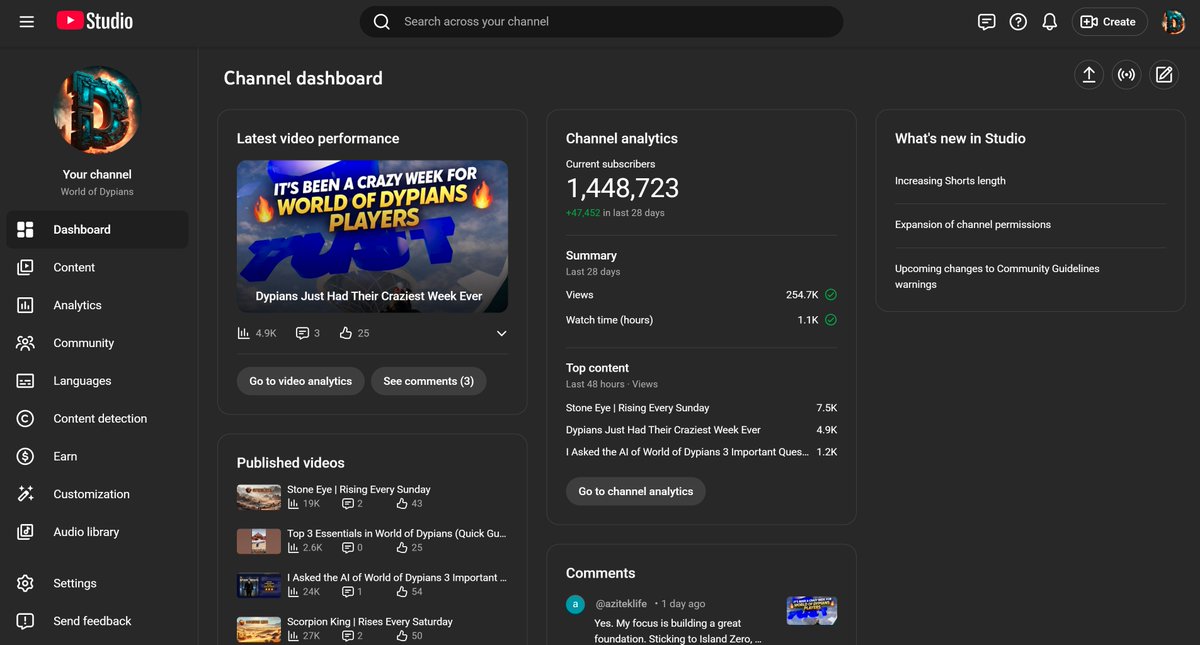Click the YouTube Studio logo
1200x645 pixels.
coord(95,21)
